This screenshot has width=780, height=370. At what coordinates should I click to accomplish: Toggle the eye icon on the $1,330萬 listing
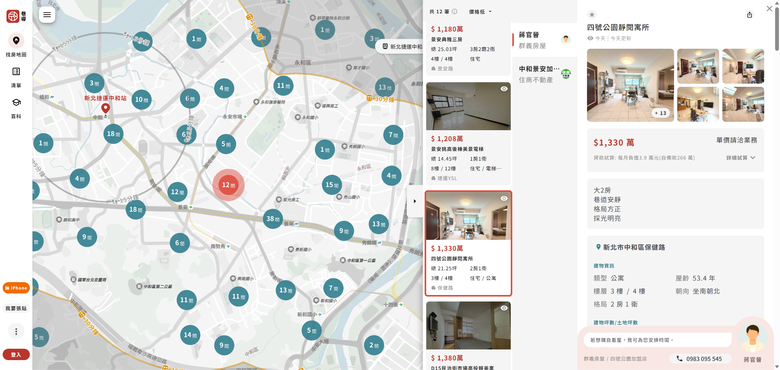(x=504, y=198)
